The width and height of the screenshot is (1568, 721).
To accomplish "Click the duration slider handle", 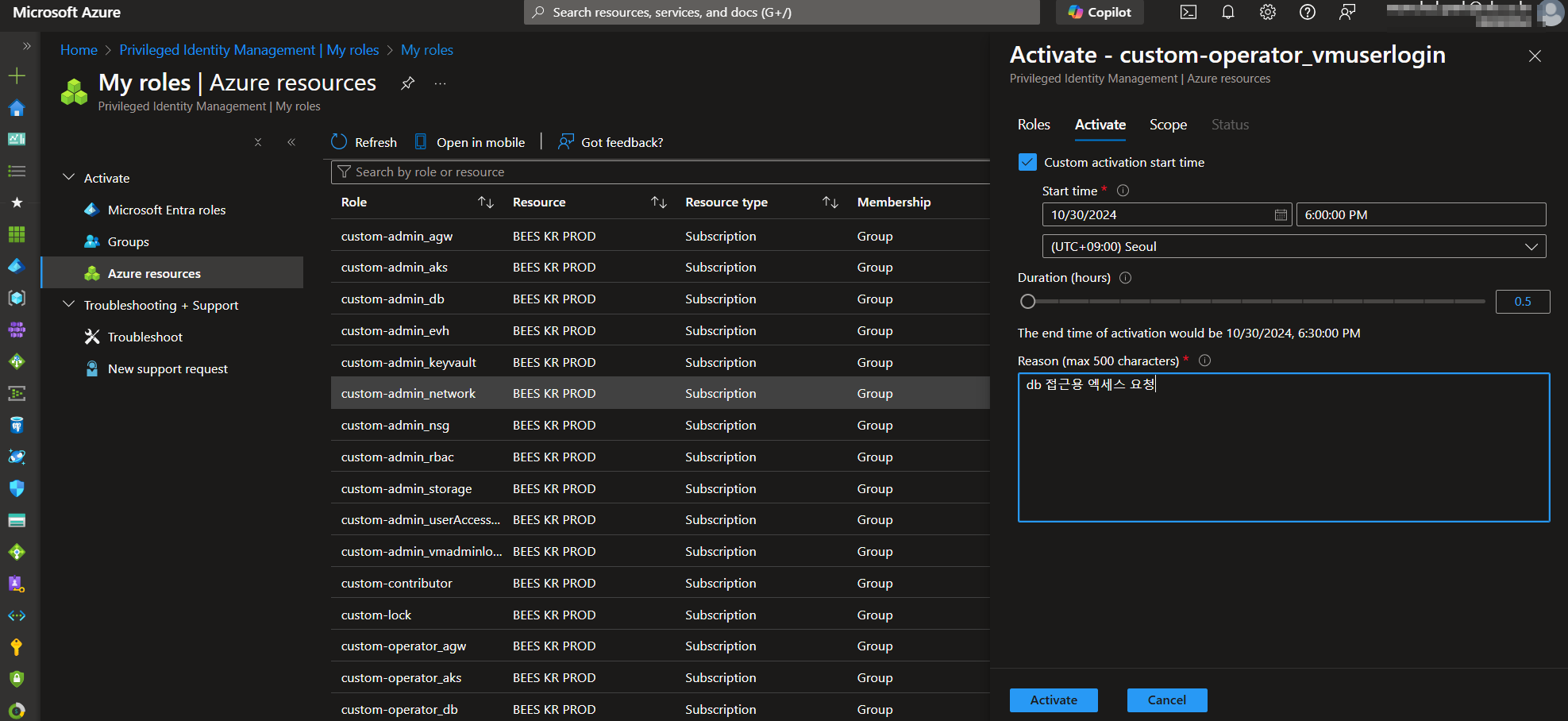I will [x=1028, y=302].
